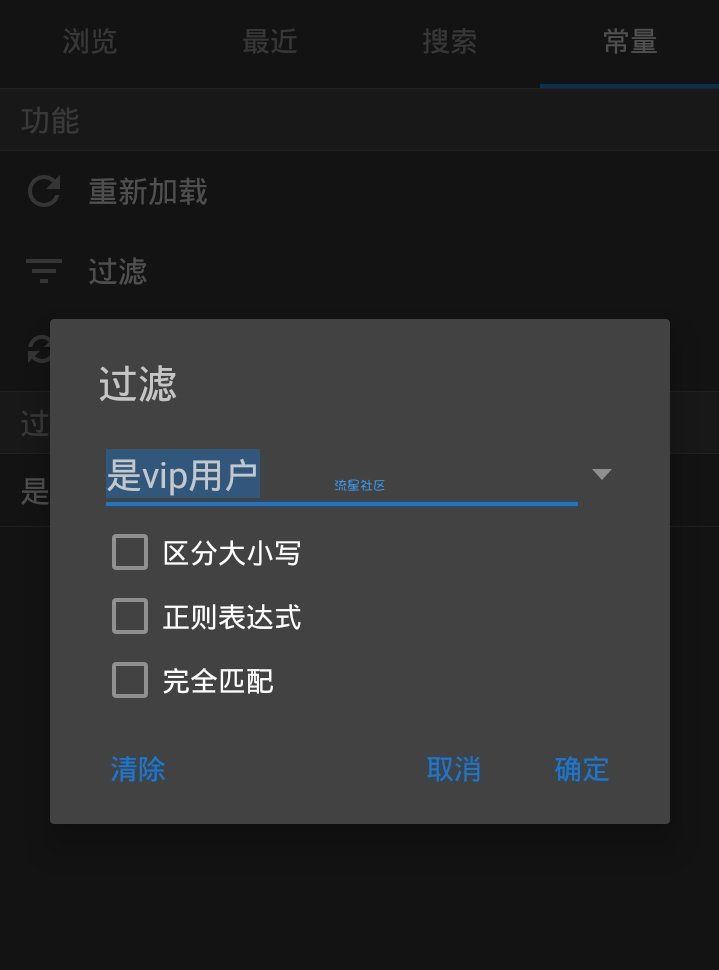The image size is (719, 970).
Task: Click the reload circular arrow icon
Action: click(44, 191)
